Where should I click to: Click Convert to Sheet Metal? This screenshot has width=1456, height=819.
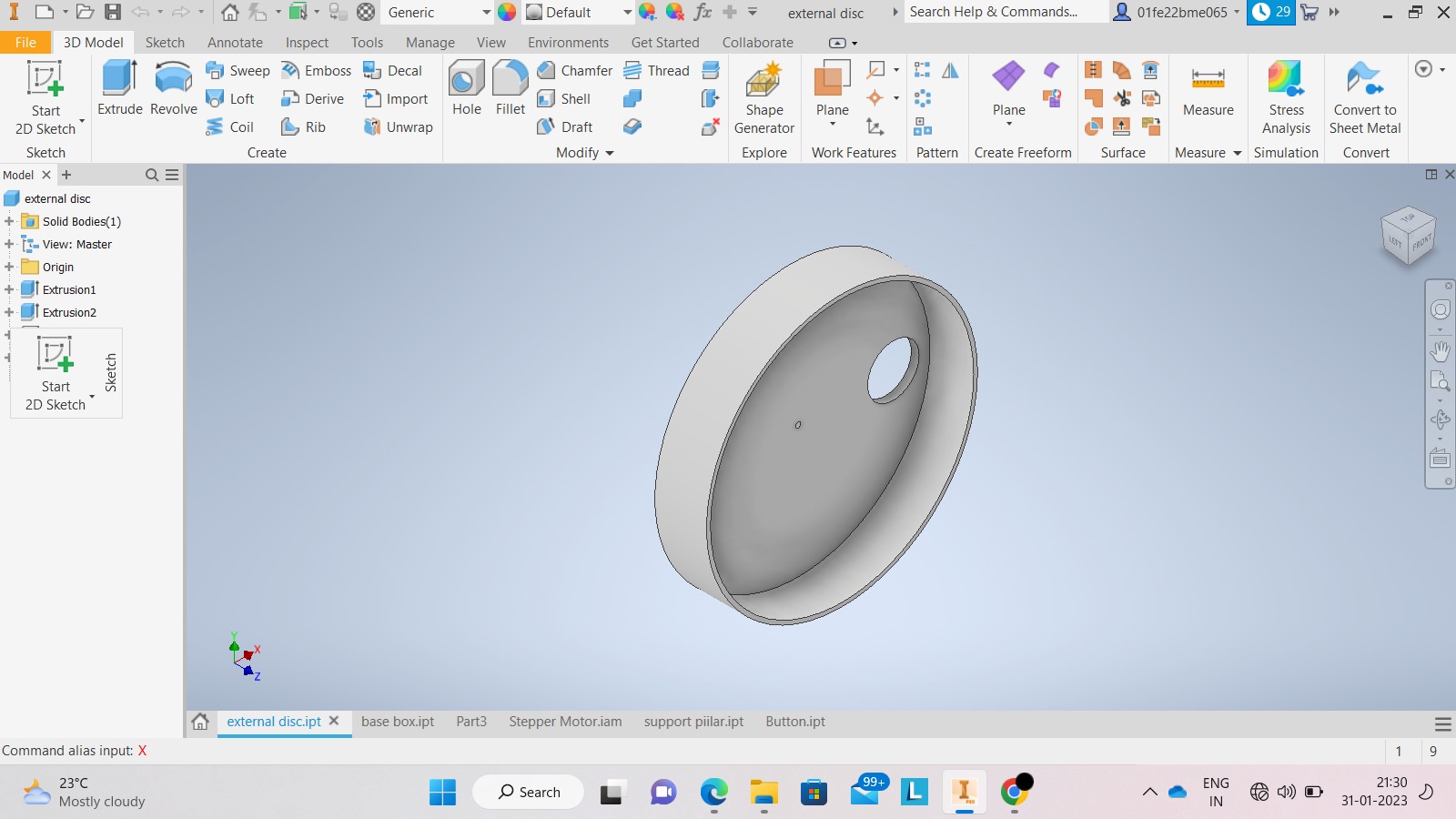[1365, 98]
